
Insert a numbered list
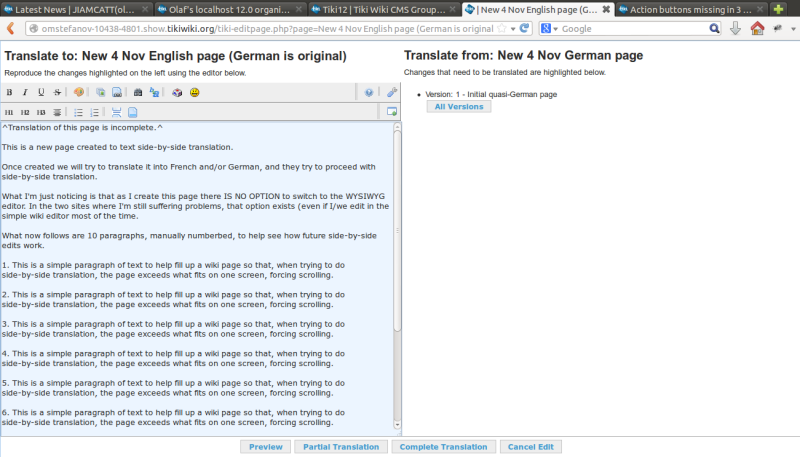(94, 112)
